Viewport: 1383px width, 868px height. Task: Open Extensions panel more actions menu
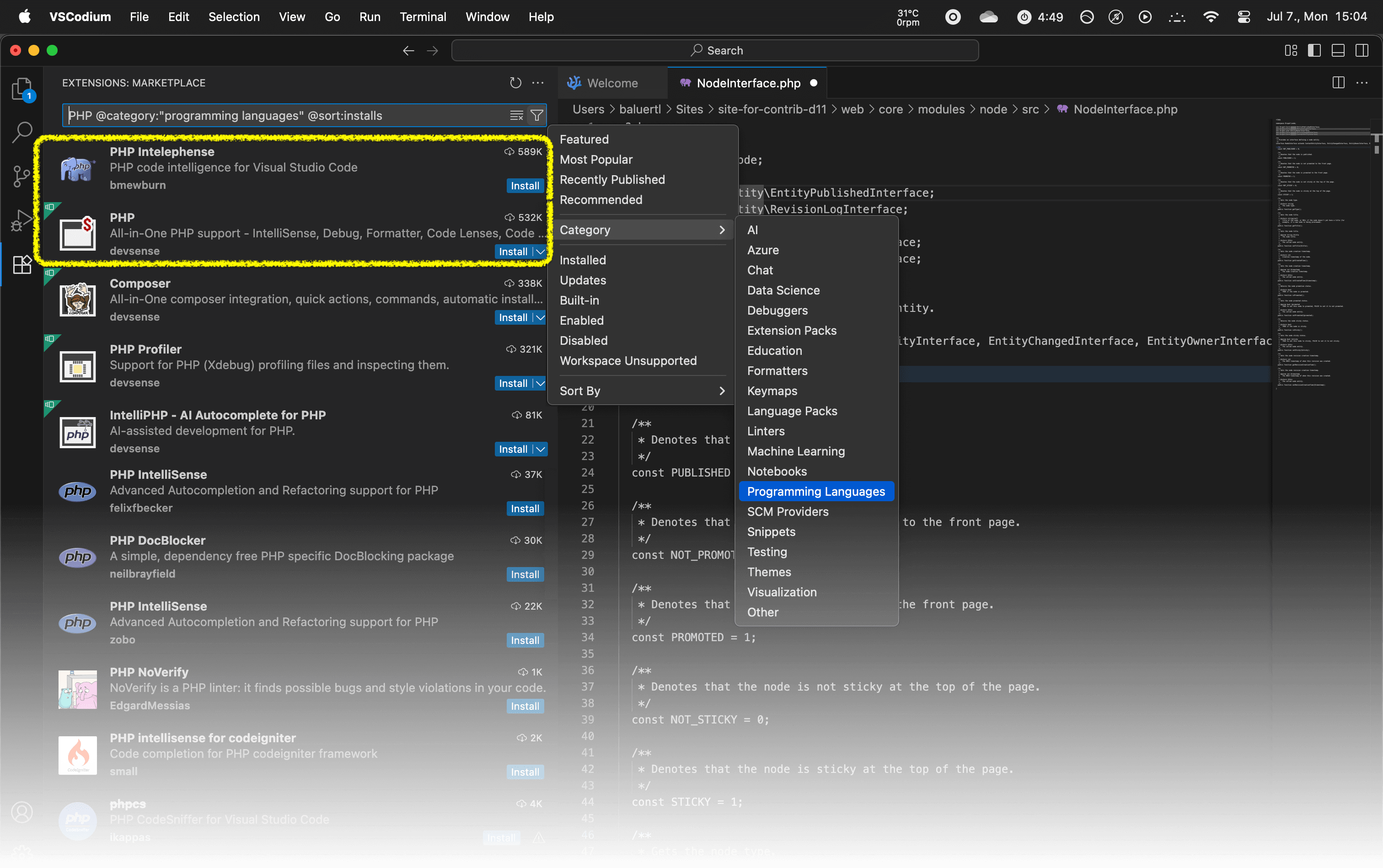[x=538, y=83]
